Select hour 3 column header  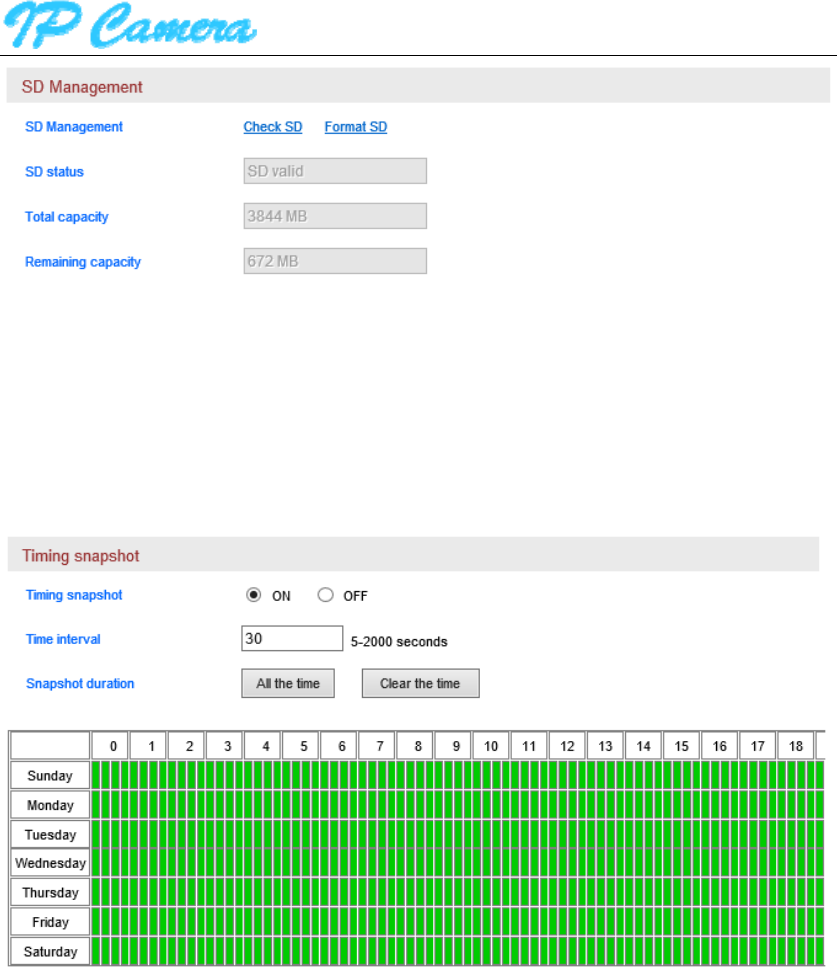pyautogui.click(x=225, y=746)
